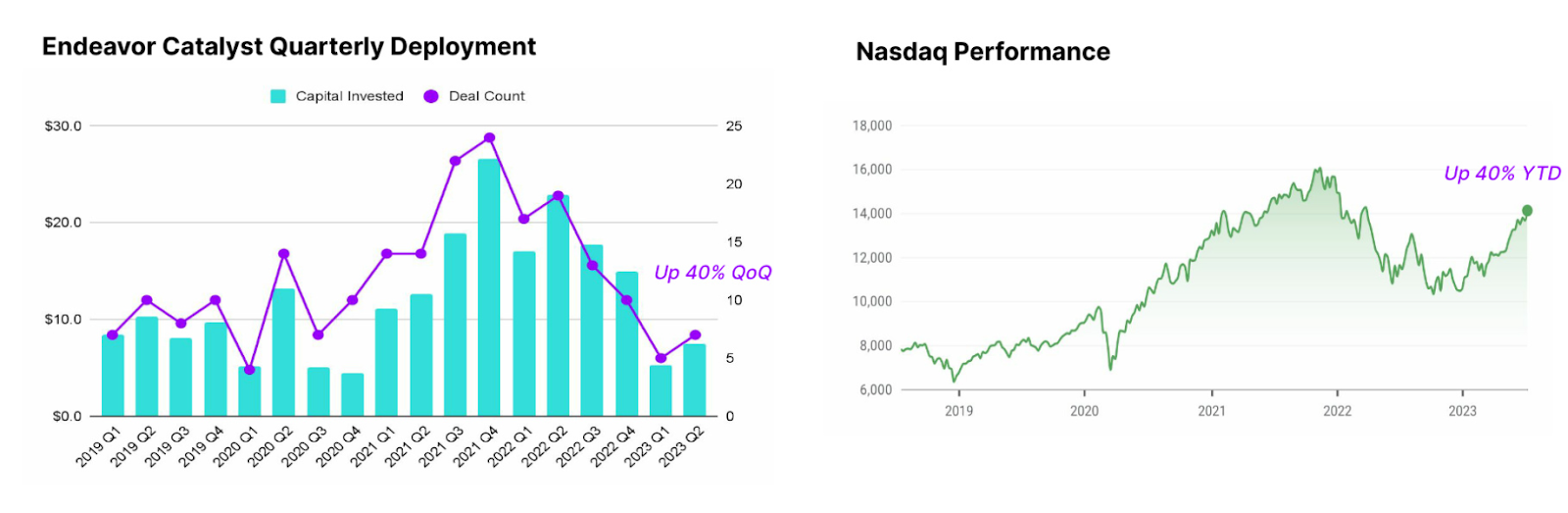The width and height of the screenshot is (1568, 513).
Task: Click the "Up 40% QoQ" annotation
Action: (x=712, y=273)
